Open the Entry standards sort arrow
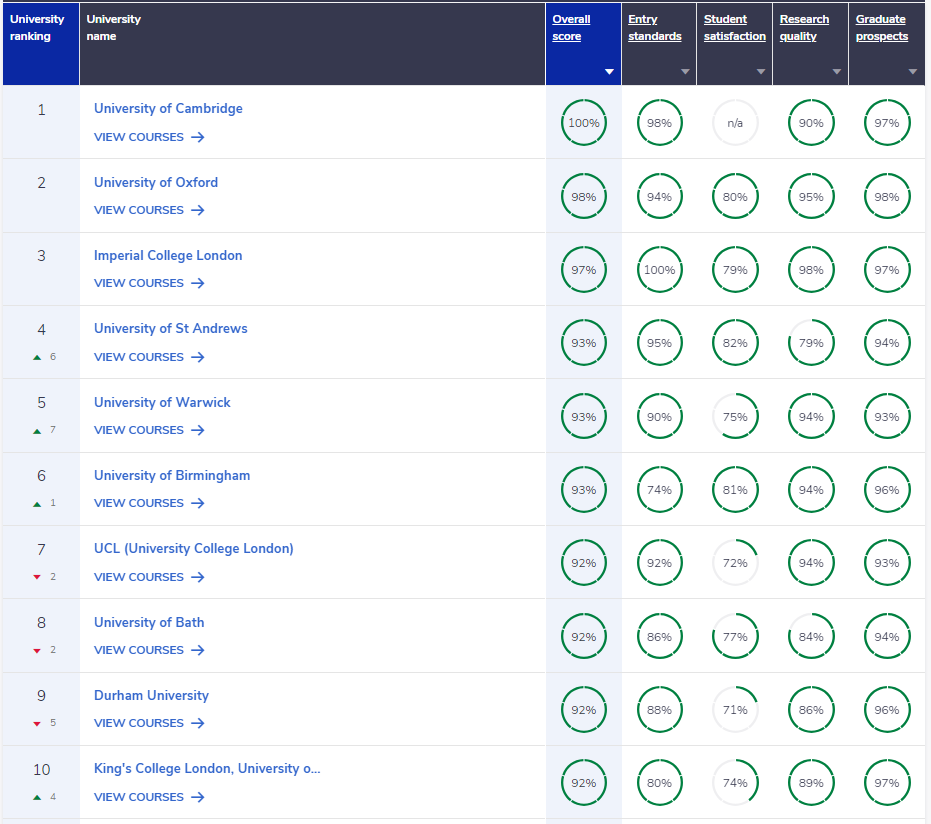 pos(685,72)
